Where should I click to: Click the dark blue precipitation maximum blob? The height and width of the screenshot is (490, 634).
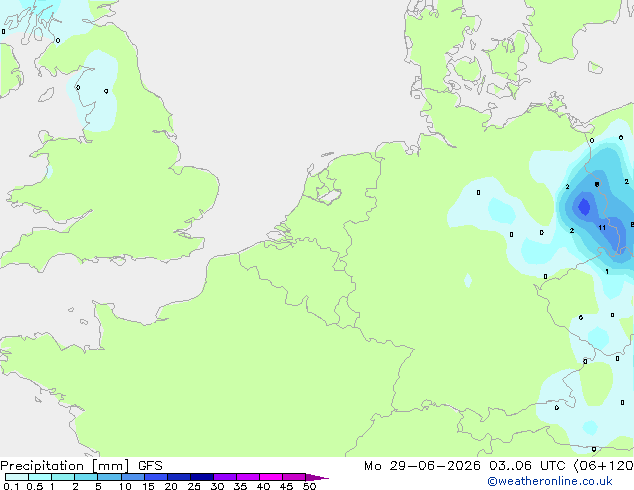click(584, 207)
